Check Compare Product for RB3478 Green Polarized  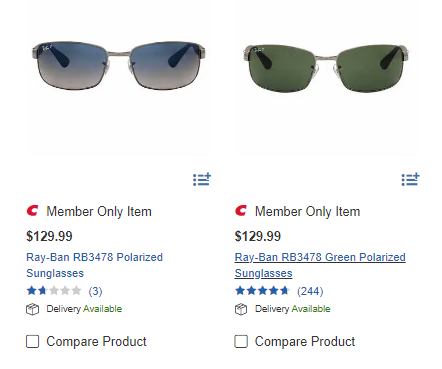(241, 341)
